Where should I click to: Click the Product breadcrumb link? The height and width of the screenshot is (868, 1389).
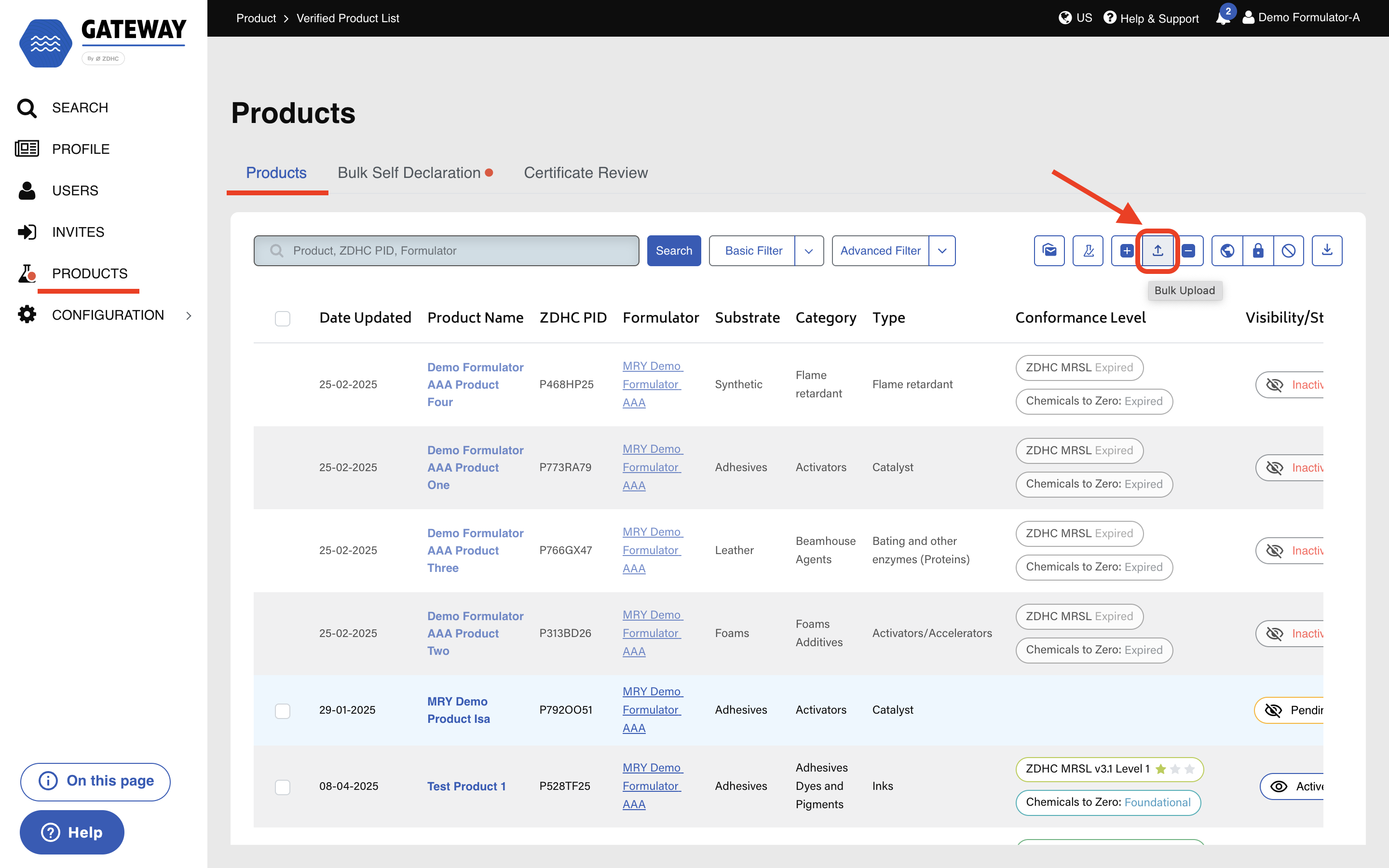pyautogui.click(x=256, y=18)
